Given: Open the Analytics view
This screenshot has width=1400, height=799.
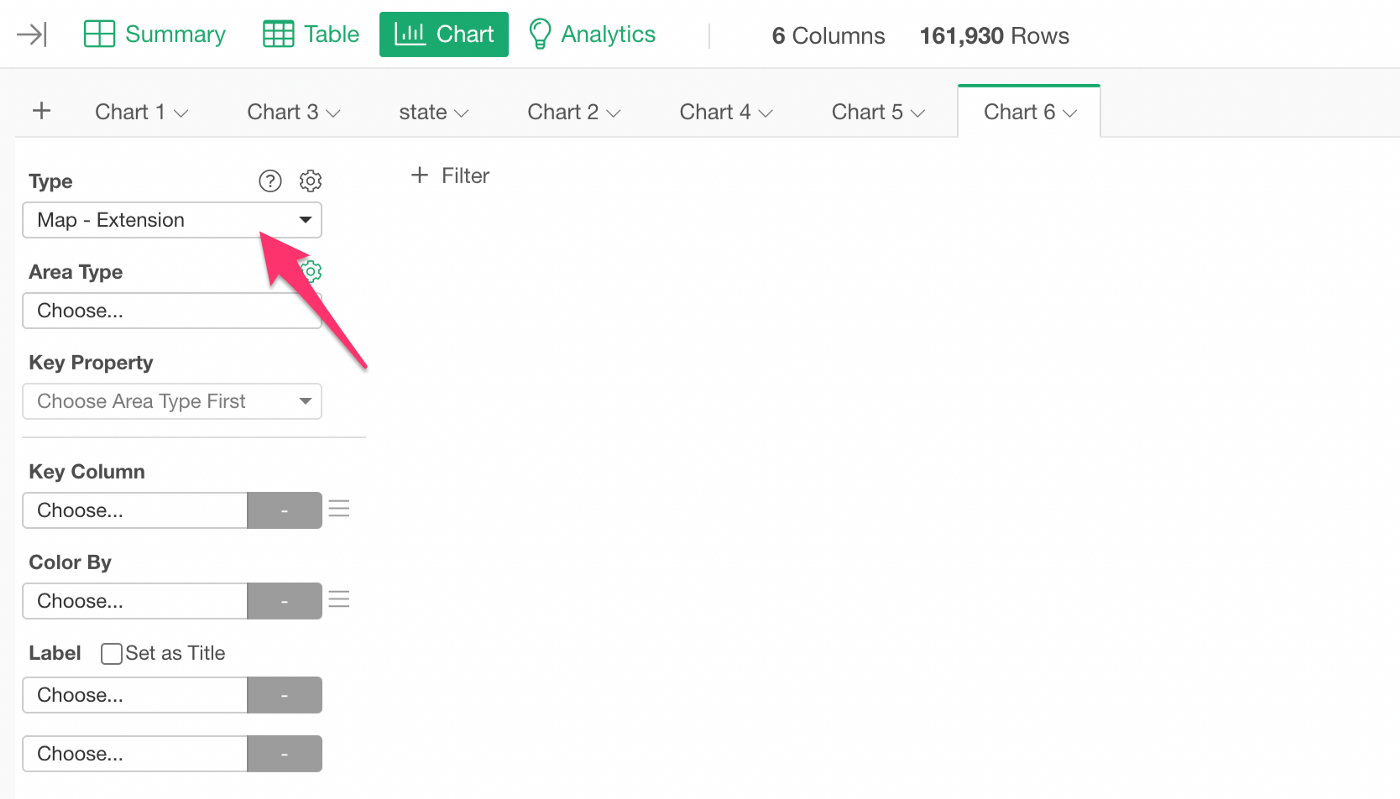Looking at the screenshot, I should tap(591, 34).
